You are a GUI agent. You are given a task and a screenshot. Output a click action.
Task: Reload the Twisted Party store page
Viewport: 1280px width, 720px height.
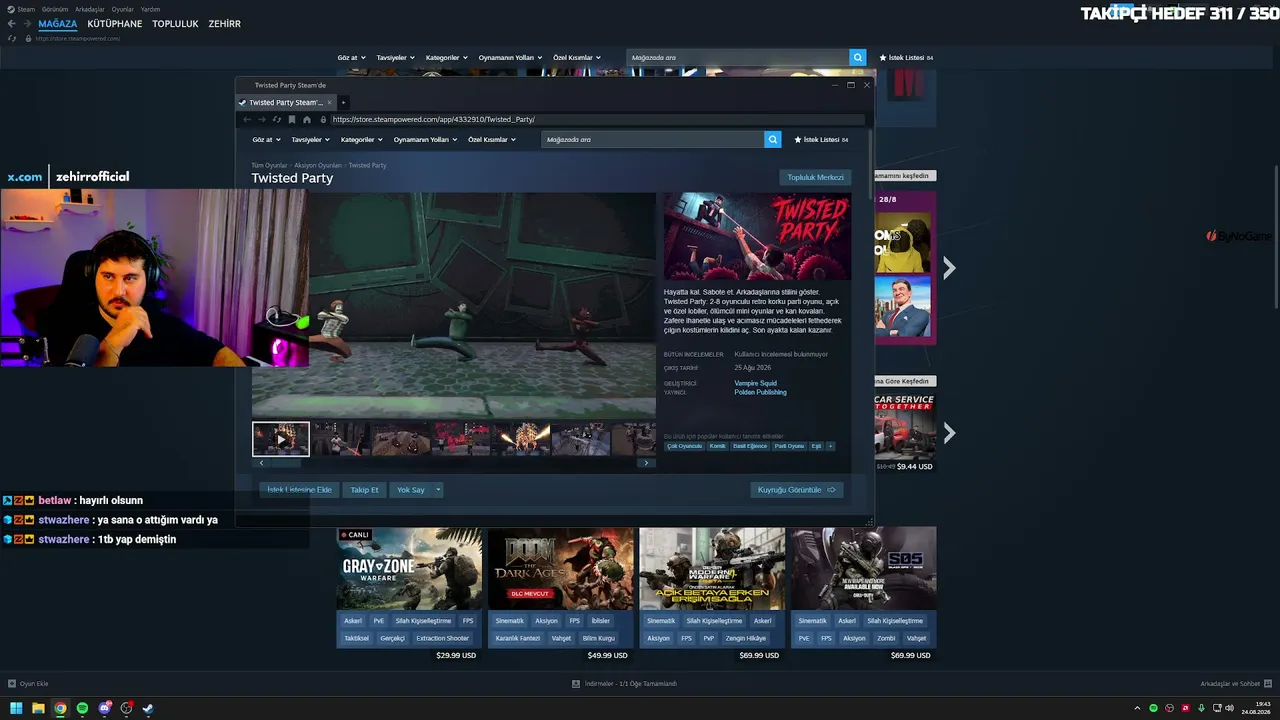(277, 120)
